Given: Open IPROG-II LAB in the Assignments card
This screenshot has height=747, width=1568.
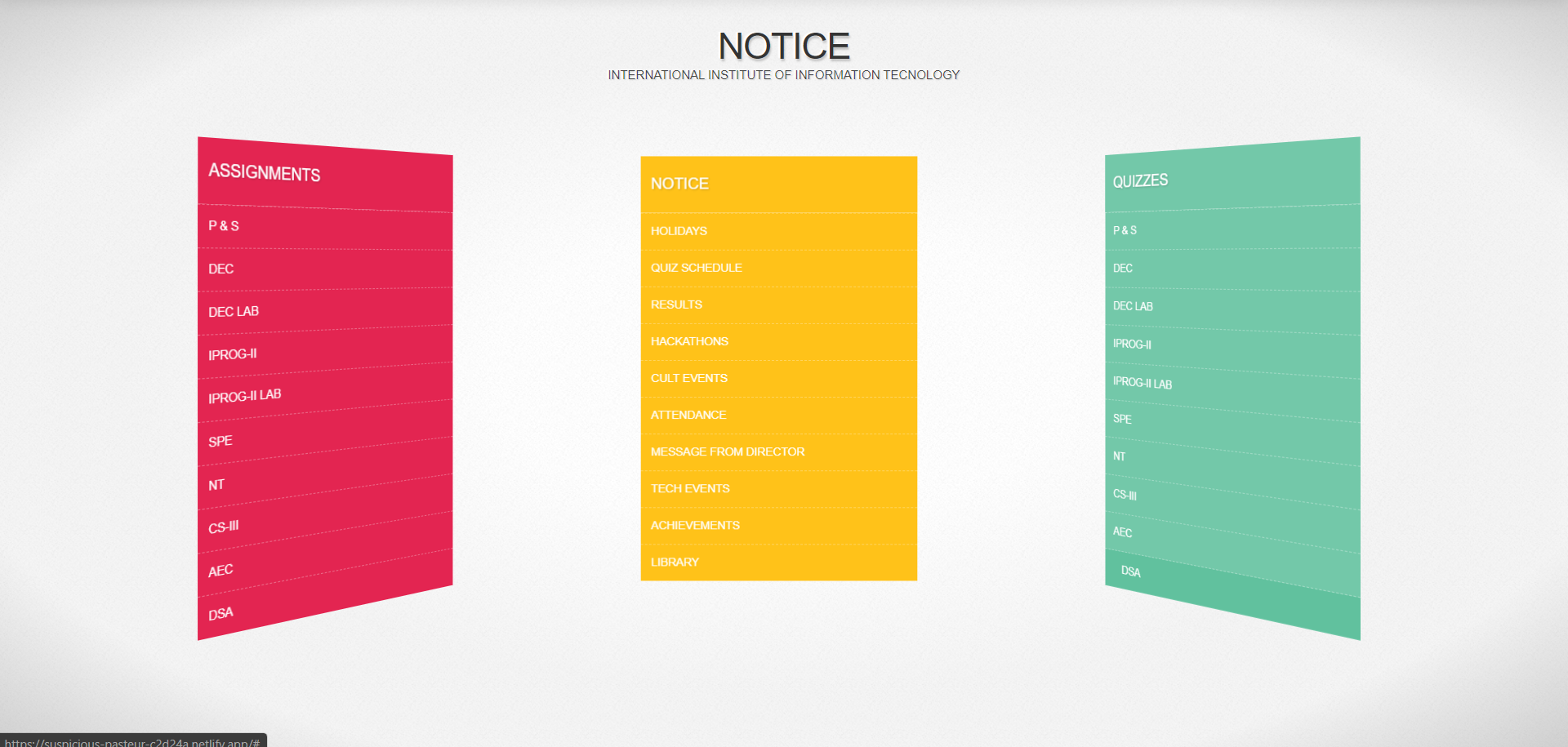Looking at the screenshot, I should click(325, 394).
